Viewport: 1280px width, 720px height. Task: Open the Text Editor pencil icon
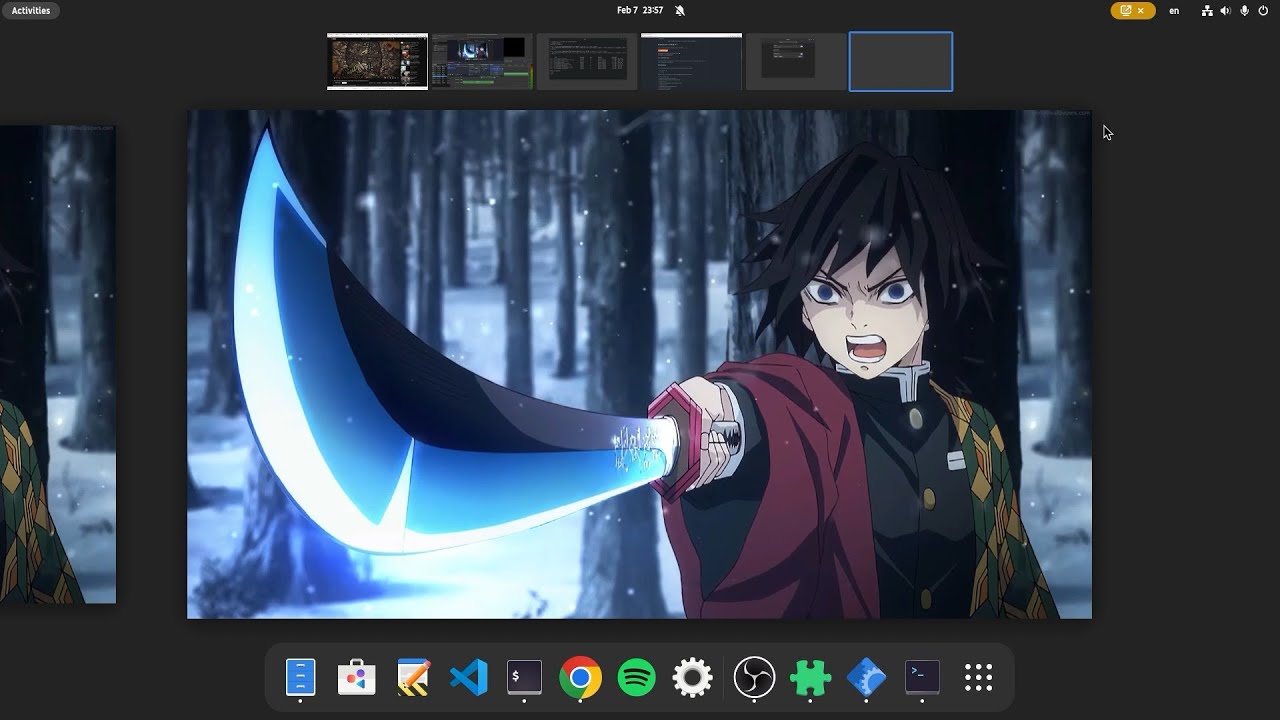[x=413, y=678]
